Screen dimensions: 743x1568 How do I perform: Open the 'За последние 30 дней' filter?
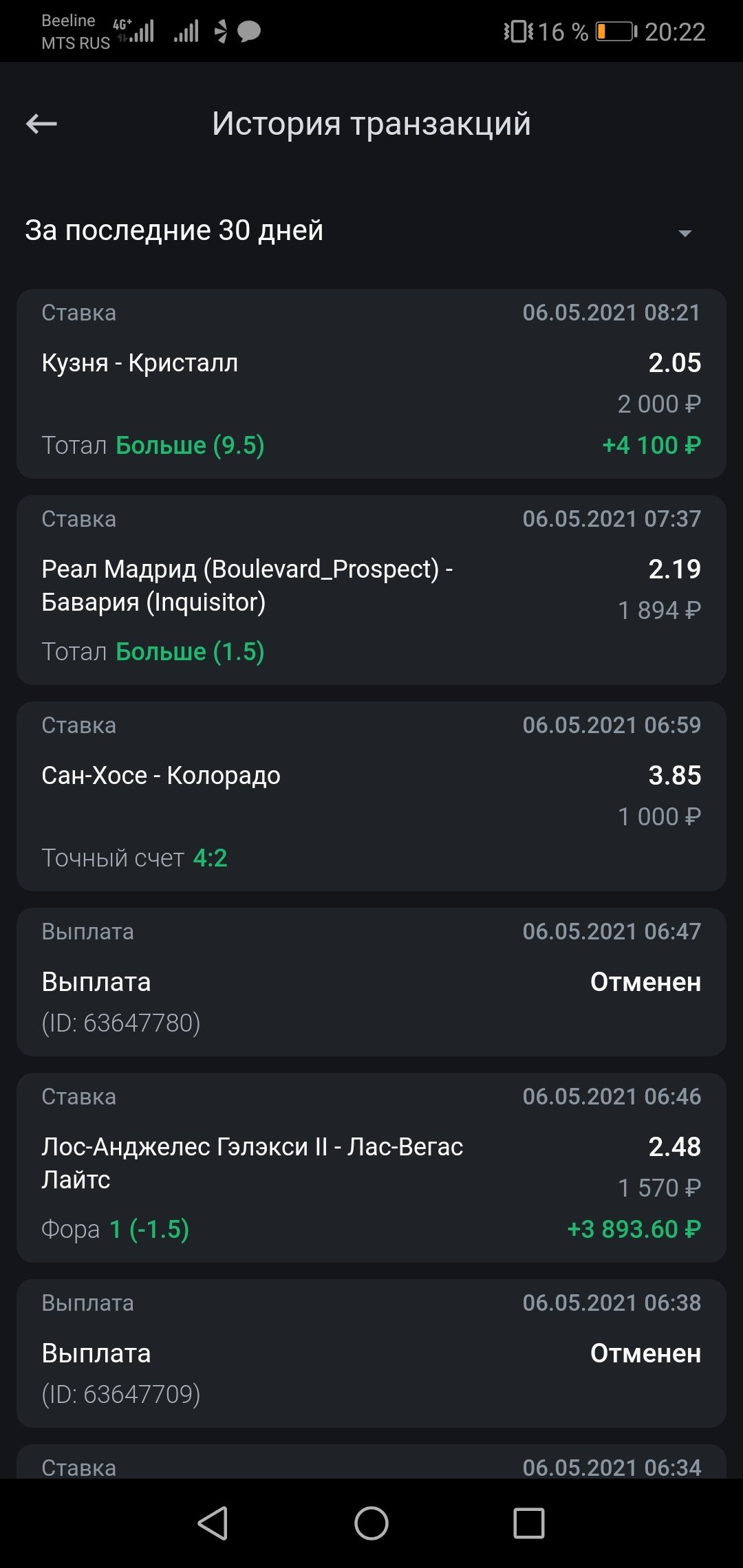(x=174, y=230)
